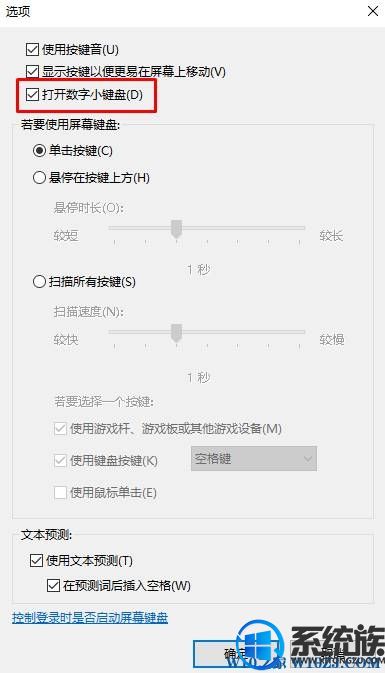Open 控制登录时是否启动屏幕键盘 link
385x673 pixels.
pos(90,618)
